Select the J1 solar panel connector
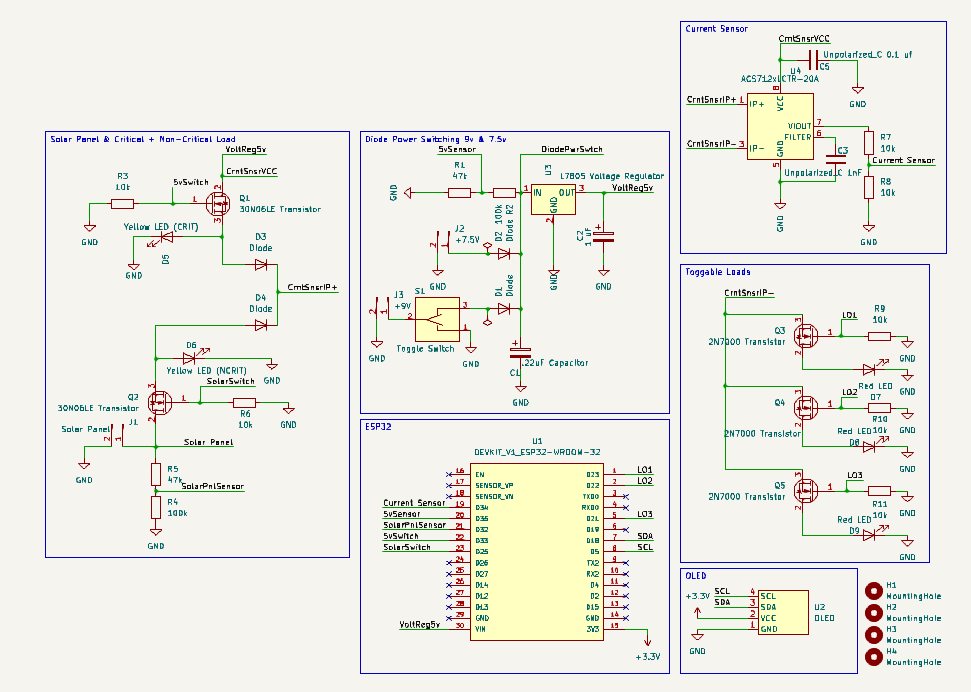Image resolution: width=971 pixels, height=692 pixels. 115,435
